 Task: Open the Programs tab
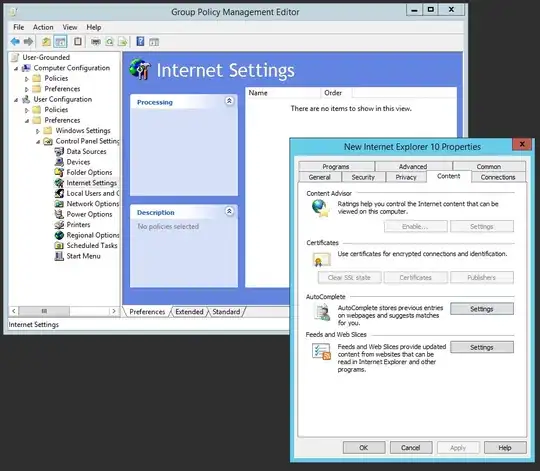point(336,166)
